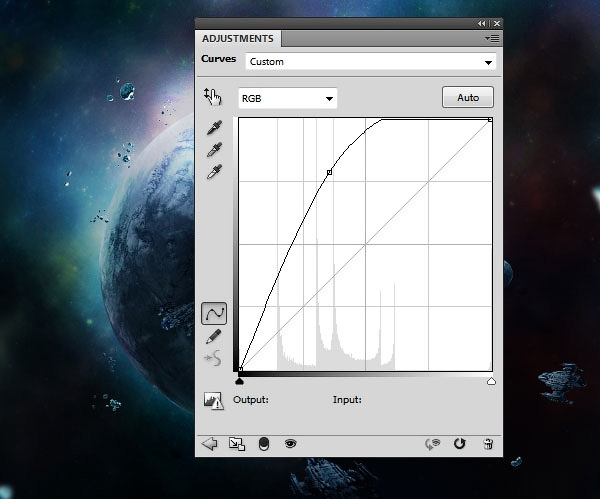Pick the white point eyedropper
The width and height of the screenshot is (600, 499).
(214, 172)
